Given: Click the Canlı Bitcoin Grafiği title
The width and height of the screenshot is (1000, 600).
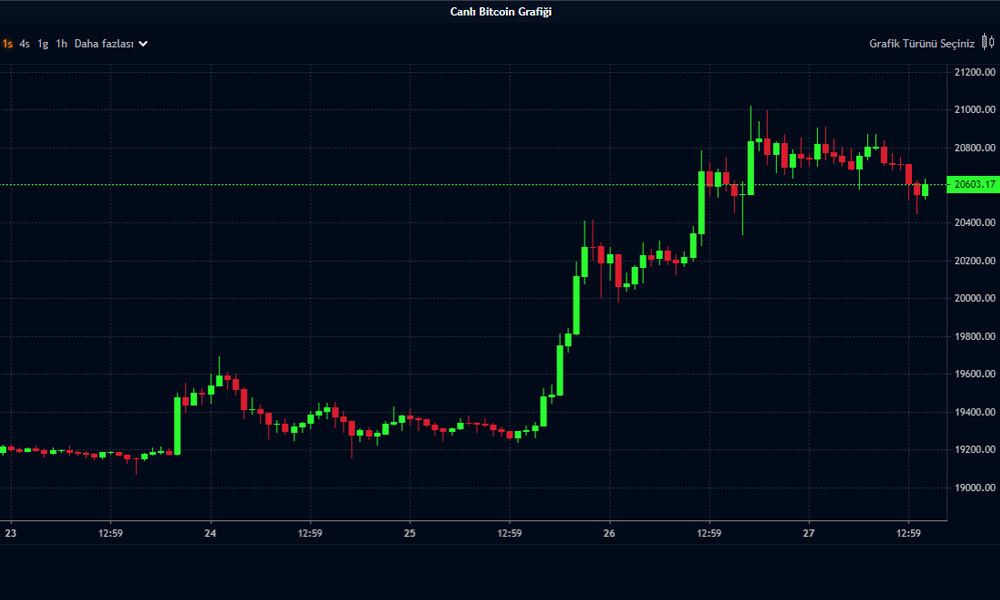Looking at the screenshot, I should coord(501,12).
